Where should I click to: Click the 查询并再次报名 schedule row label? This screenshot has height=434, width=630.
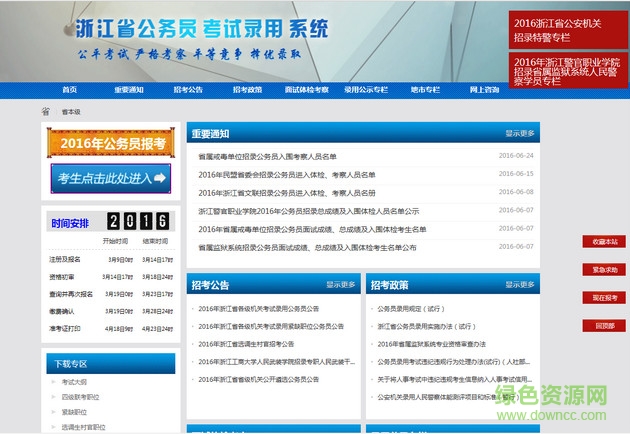(x=71, y=294)
